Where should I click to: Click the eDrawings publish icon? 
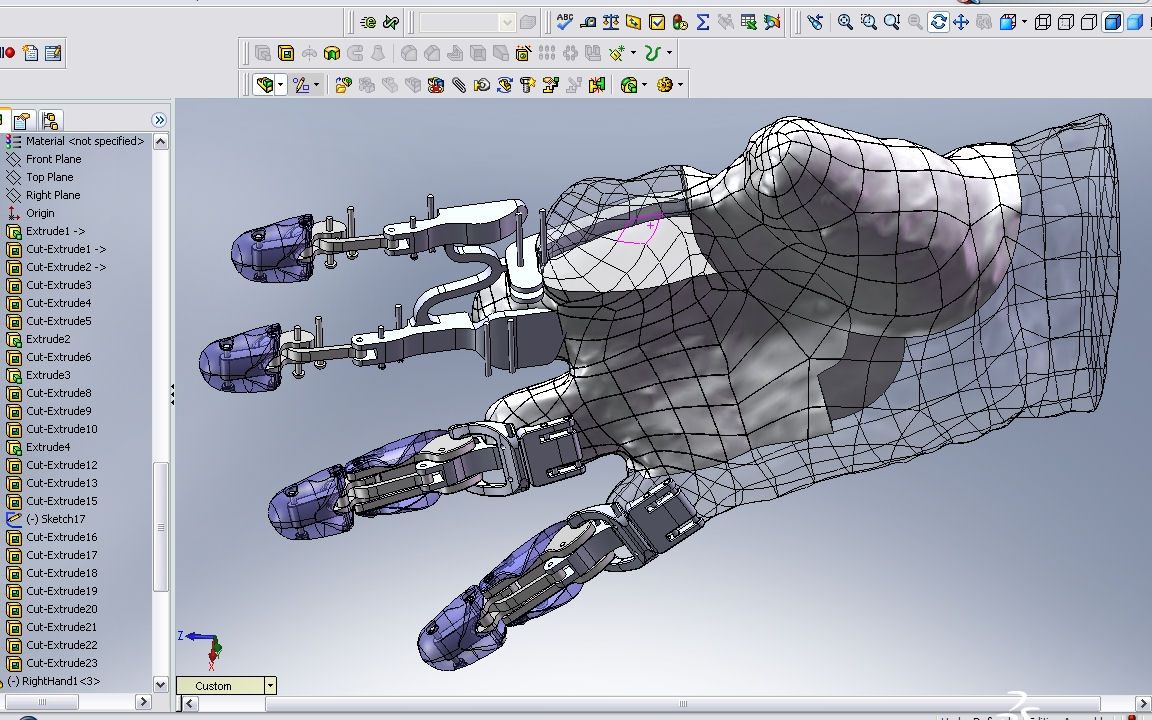pos(368,22)
